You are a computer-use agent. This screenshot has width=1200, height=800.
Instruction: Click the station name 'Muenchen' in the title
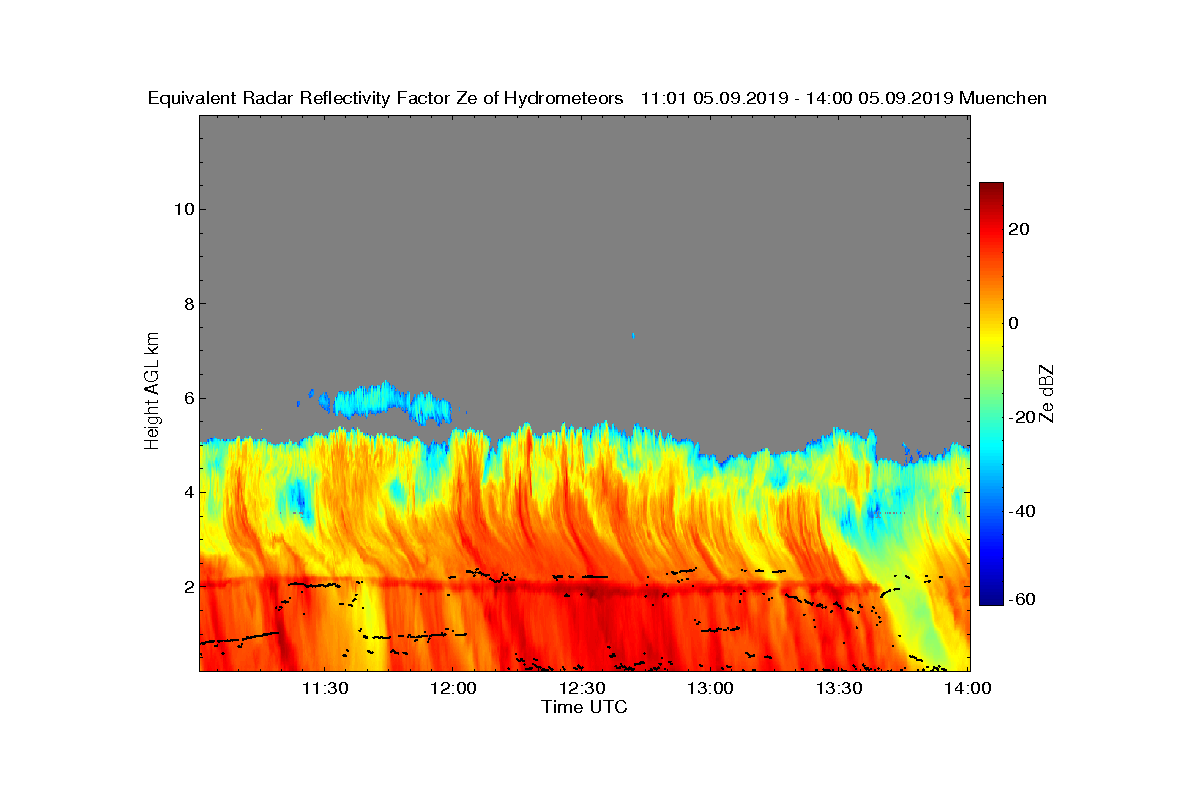1003,98
